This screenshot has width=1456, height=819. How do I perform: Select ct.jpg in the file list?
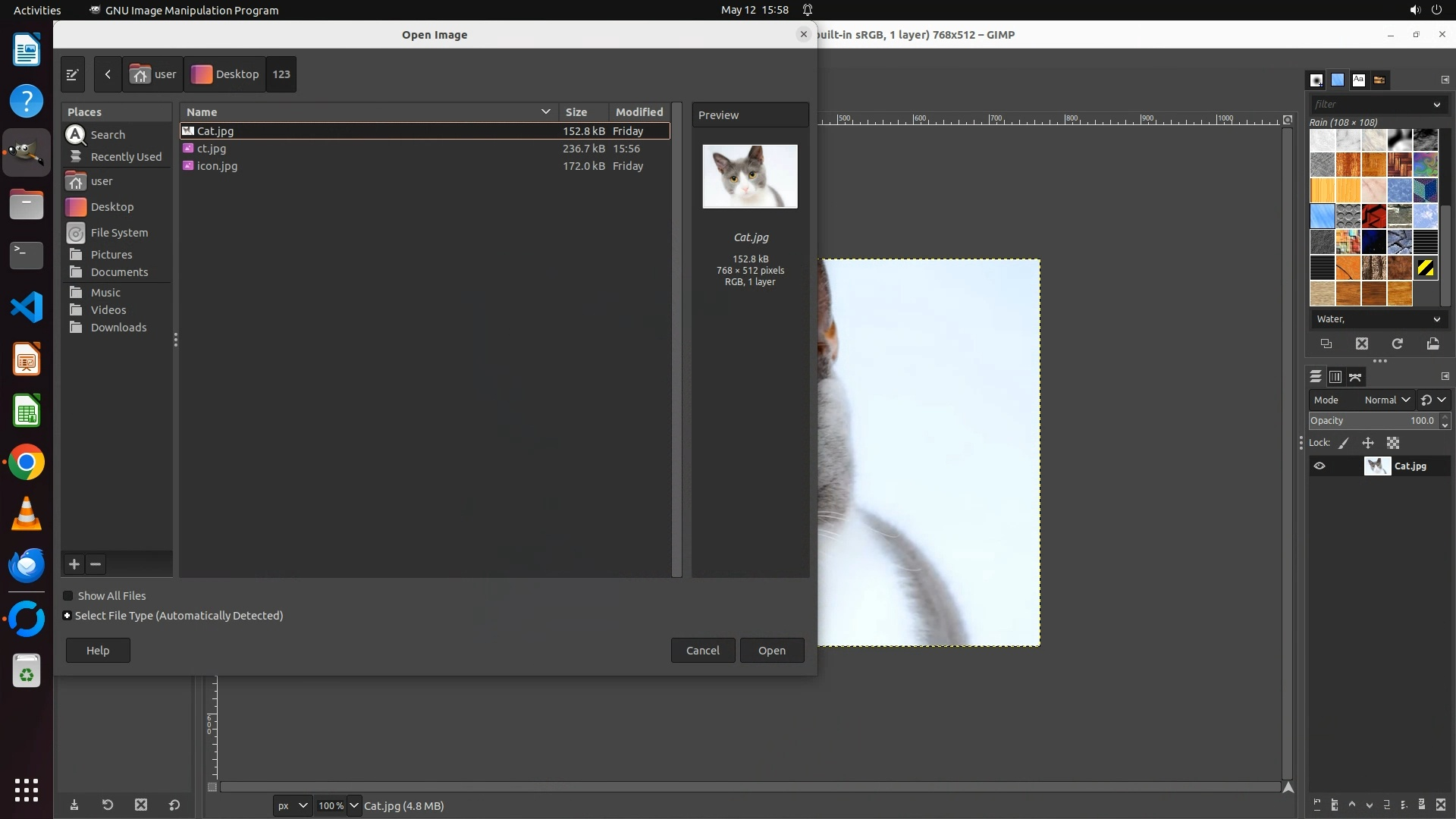pos(212,149)
